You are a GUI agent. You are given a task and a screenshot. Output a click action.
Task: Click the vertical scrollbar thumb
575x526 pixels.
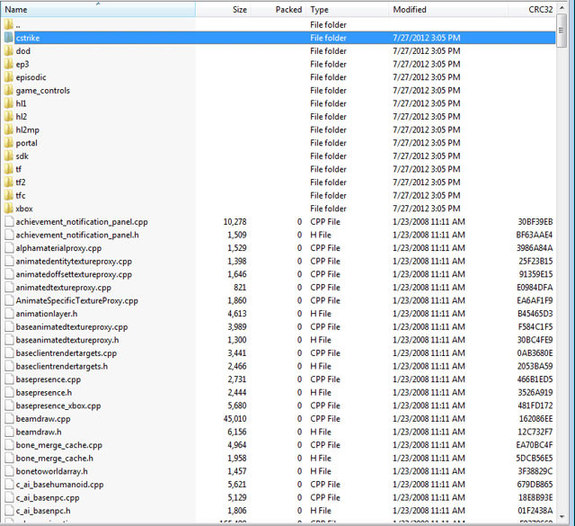coord(561,31)
